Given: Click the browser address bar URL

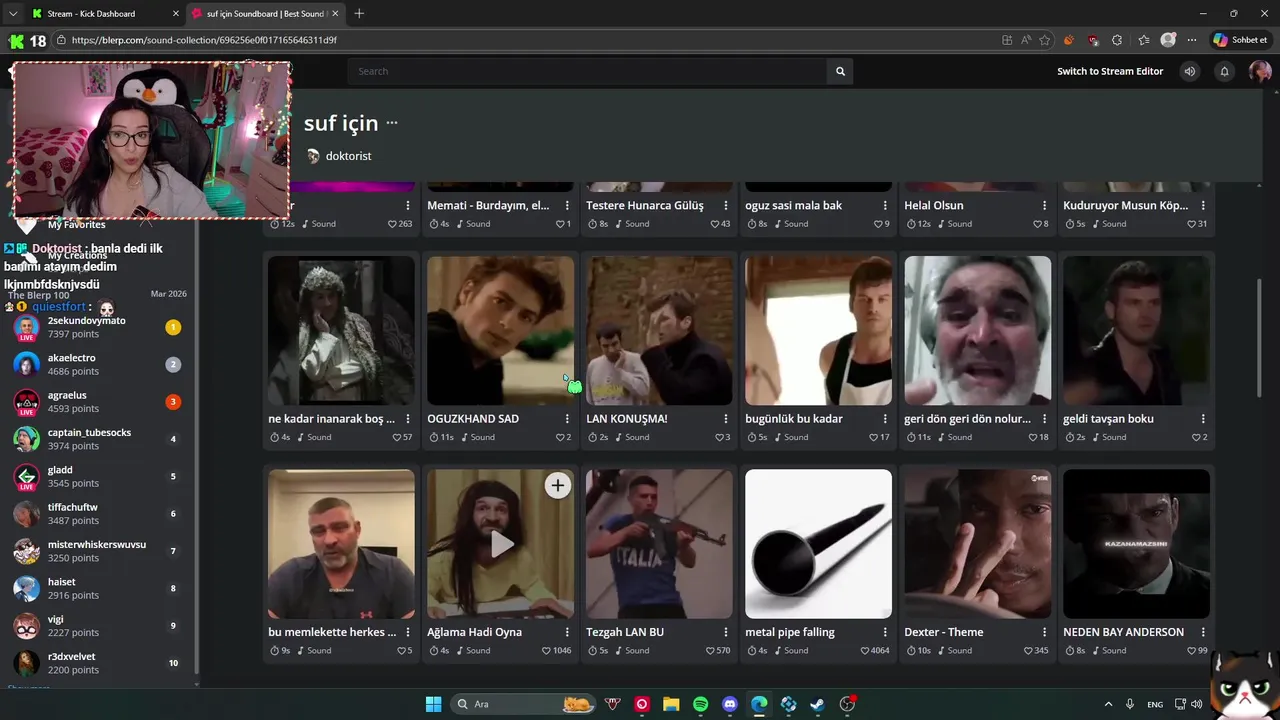Looking at the screenshot, I should click(204, 40).
